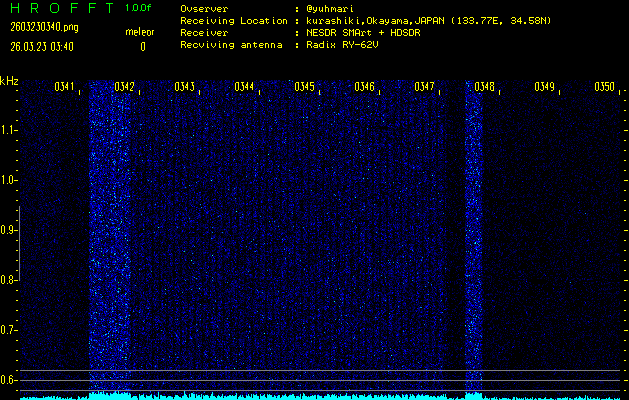This screenshot has width=629, height=400.
Task: Click the version label 1.00f
Action: click(x=138, y=8)
